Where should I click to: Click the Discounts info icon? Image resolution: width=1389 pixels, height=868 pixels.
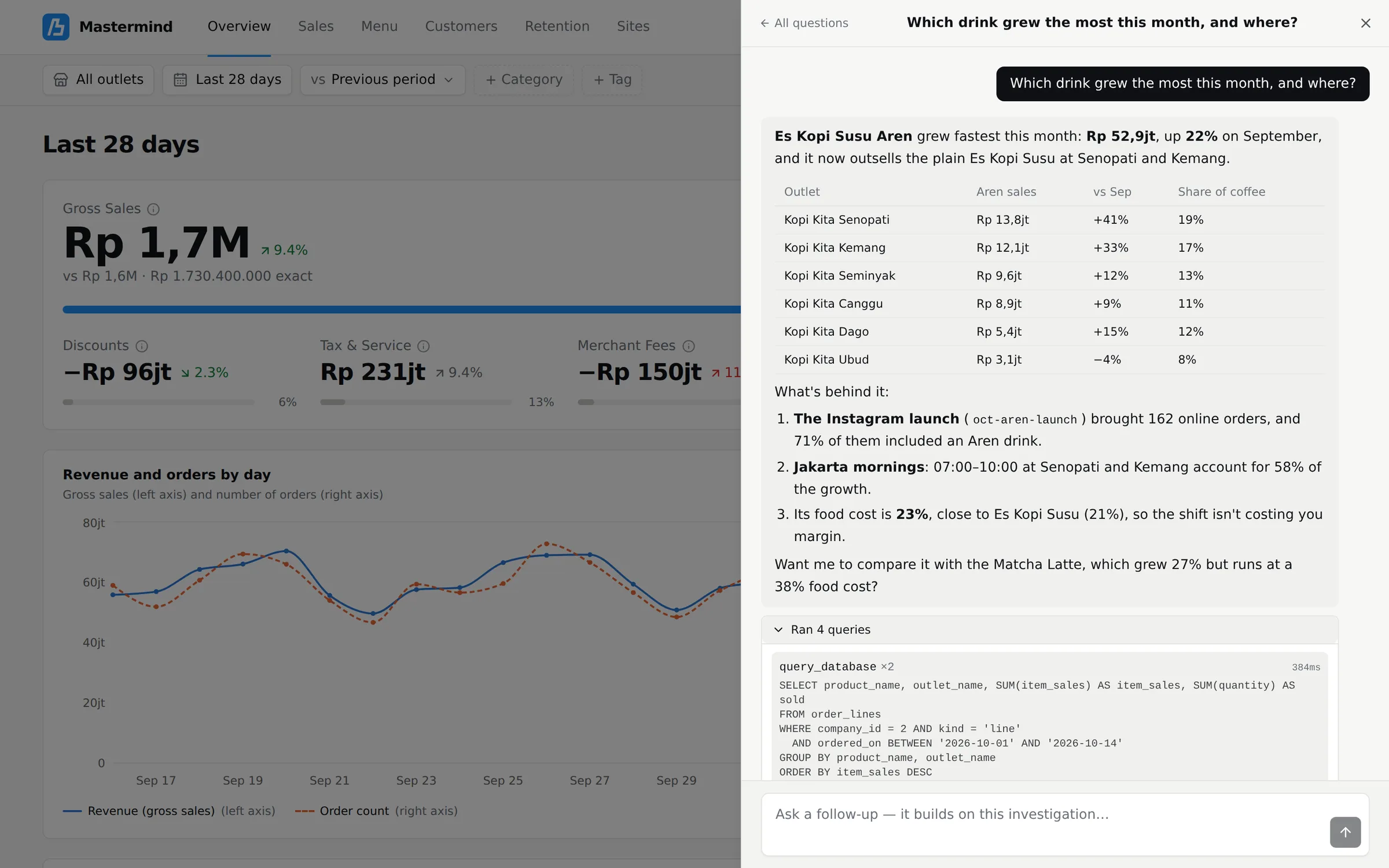(142, 346)
